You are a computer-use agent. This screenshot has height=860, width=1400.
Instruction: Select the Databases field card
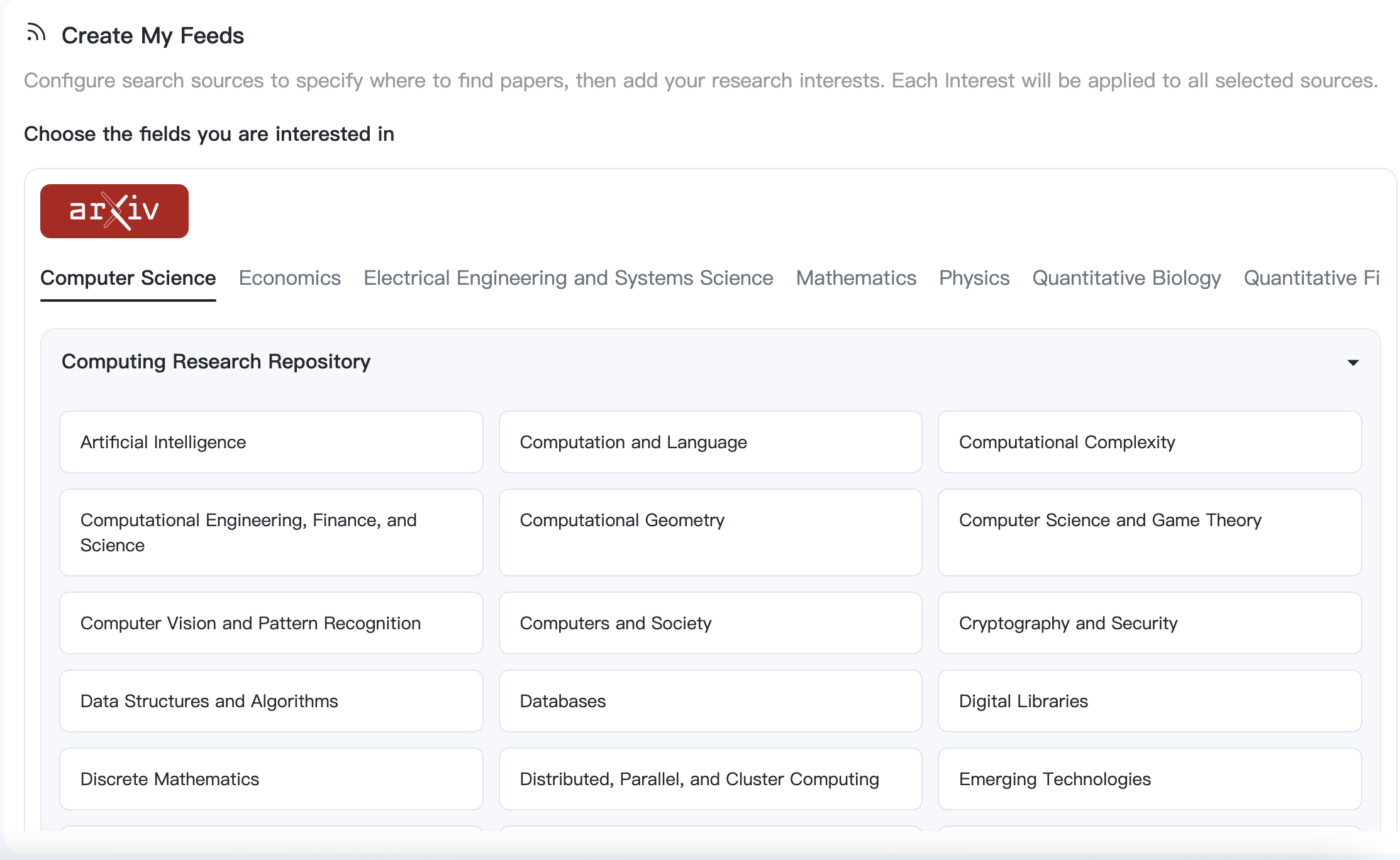710,701
